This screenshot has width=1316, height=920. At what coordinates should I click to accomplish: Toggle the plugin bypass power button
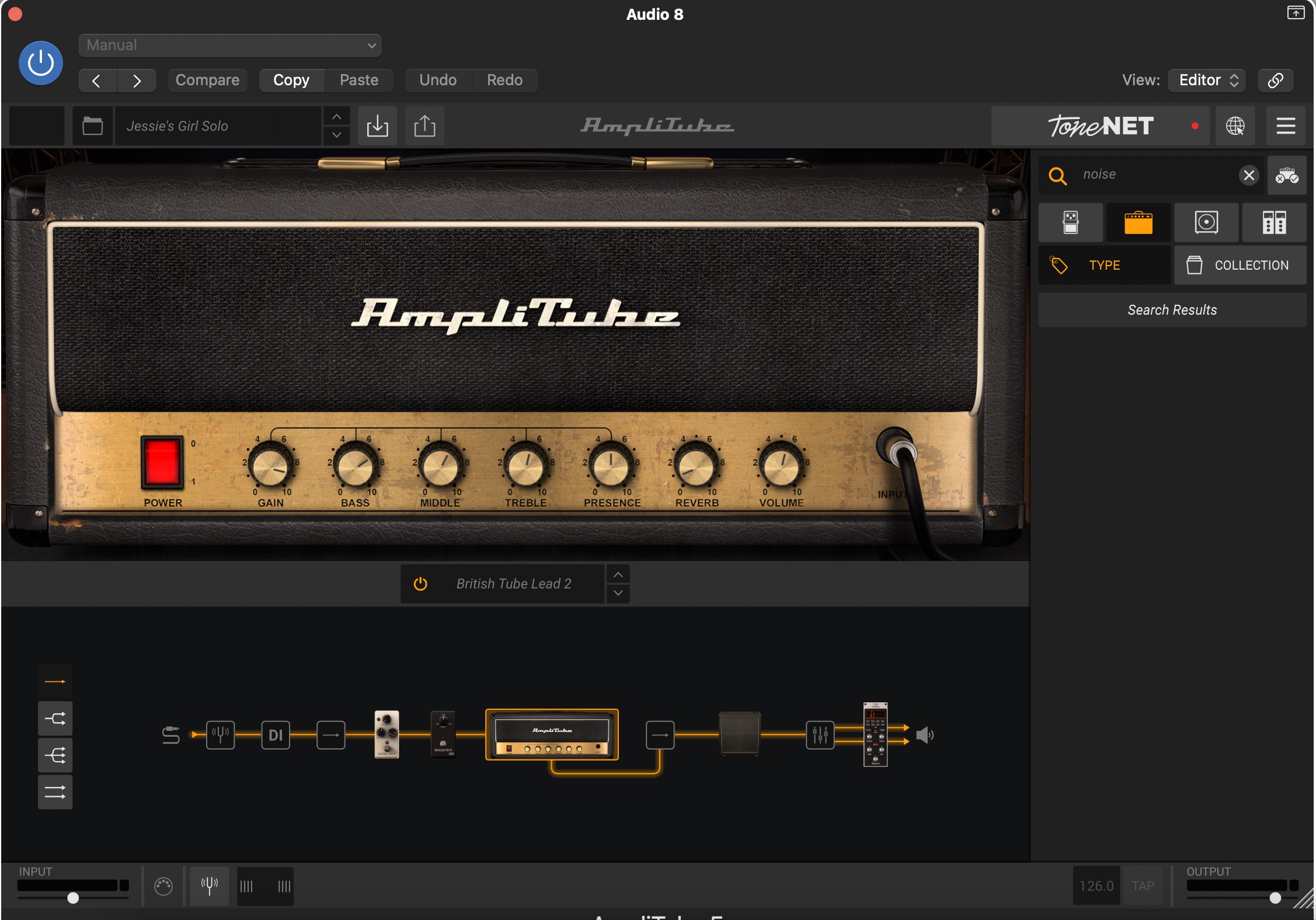tap(41, 63)
